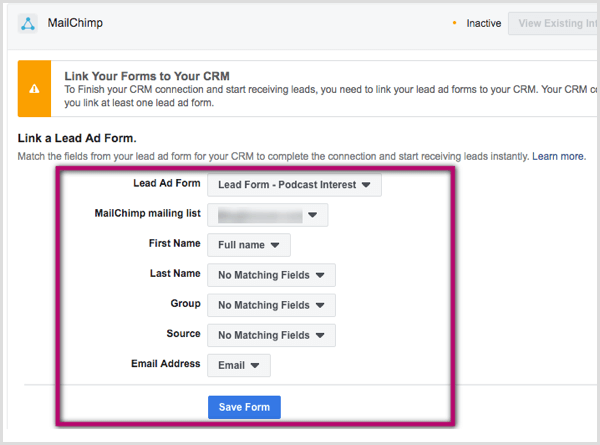600x445 pixels.
Task: Click the Group field label
Action: 186,303
